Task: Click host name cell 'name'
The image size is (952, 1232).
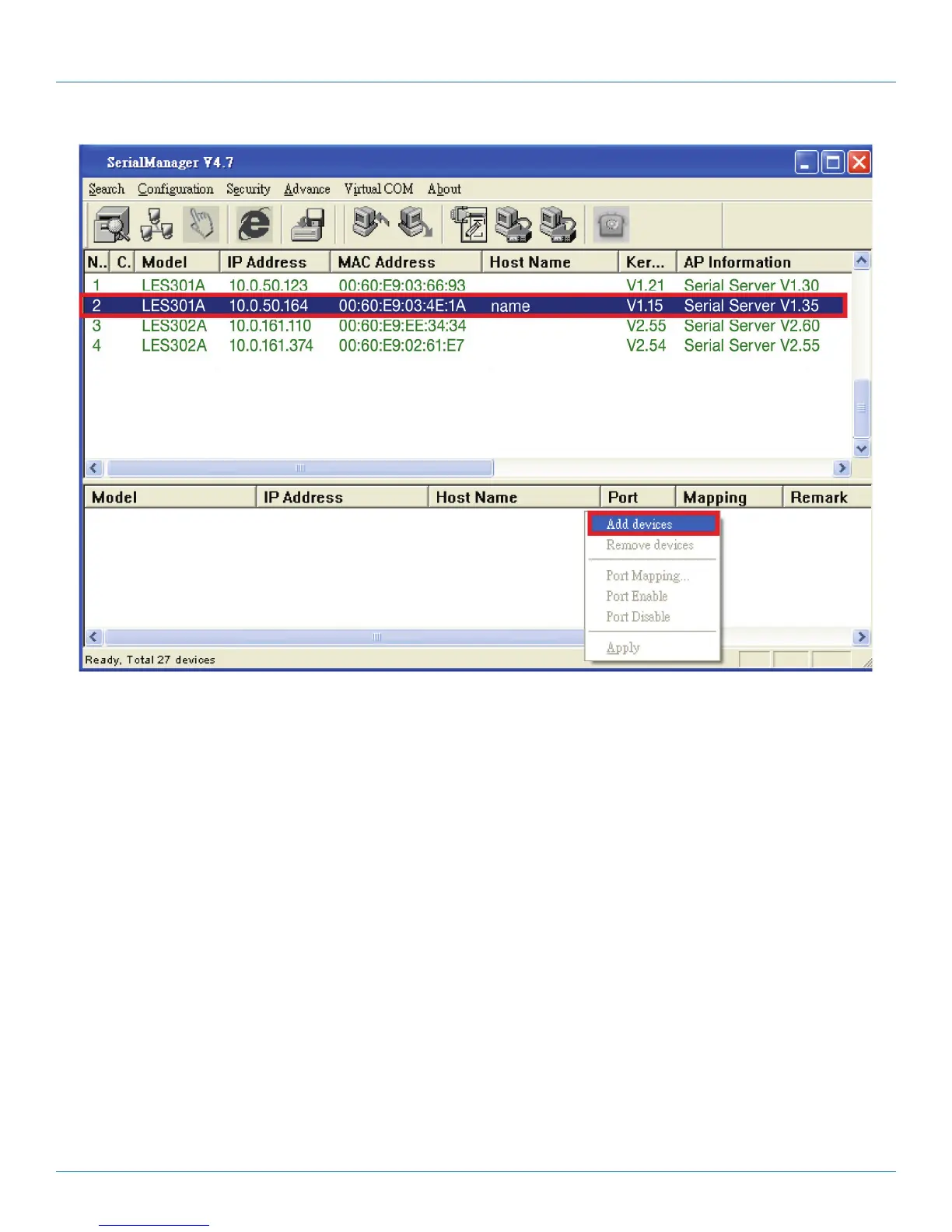Action: coord(510,306)
